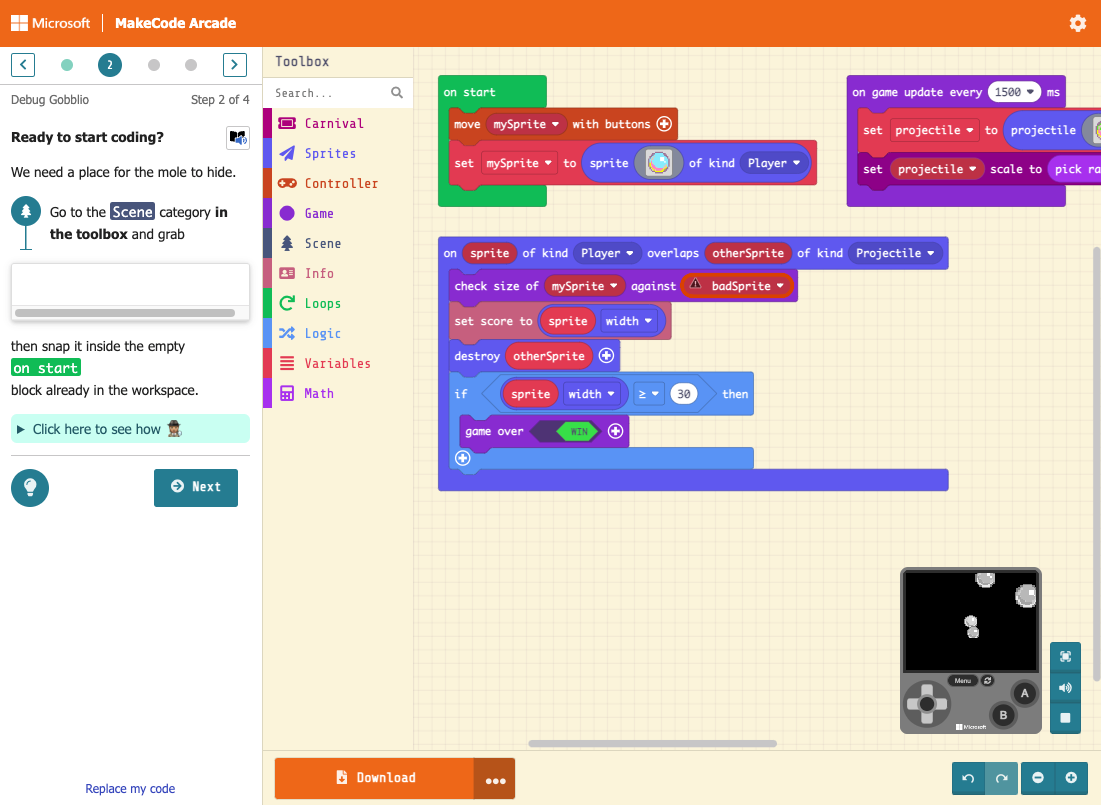Stop the simulator
This screenshot has height=805, width=1101.
1065,718
